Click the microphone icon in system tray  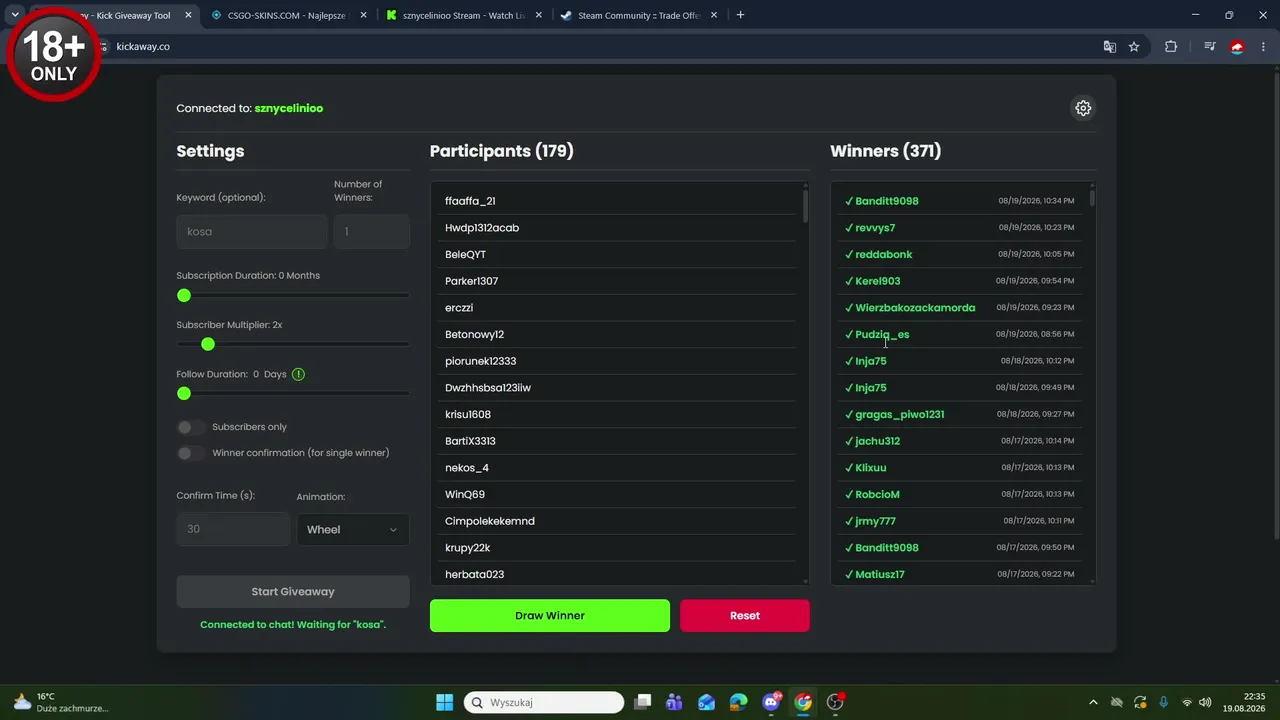pos(1163,702)
